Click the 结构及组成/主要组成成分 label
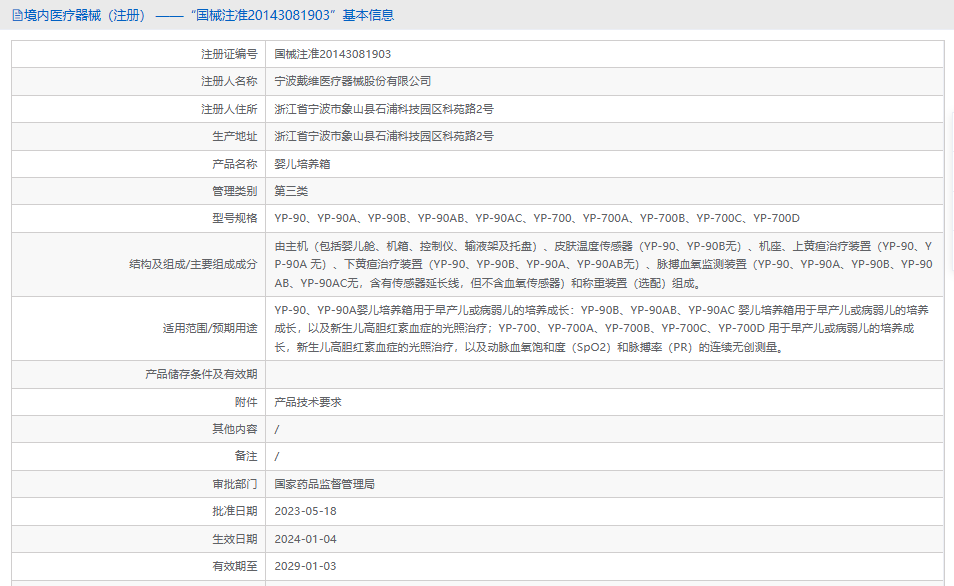 [193, 265]
